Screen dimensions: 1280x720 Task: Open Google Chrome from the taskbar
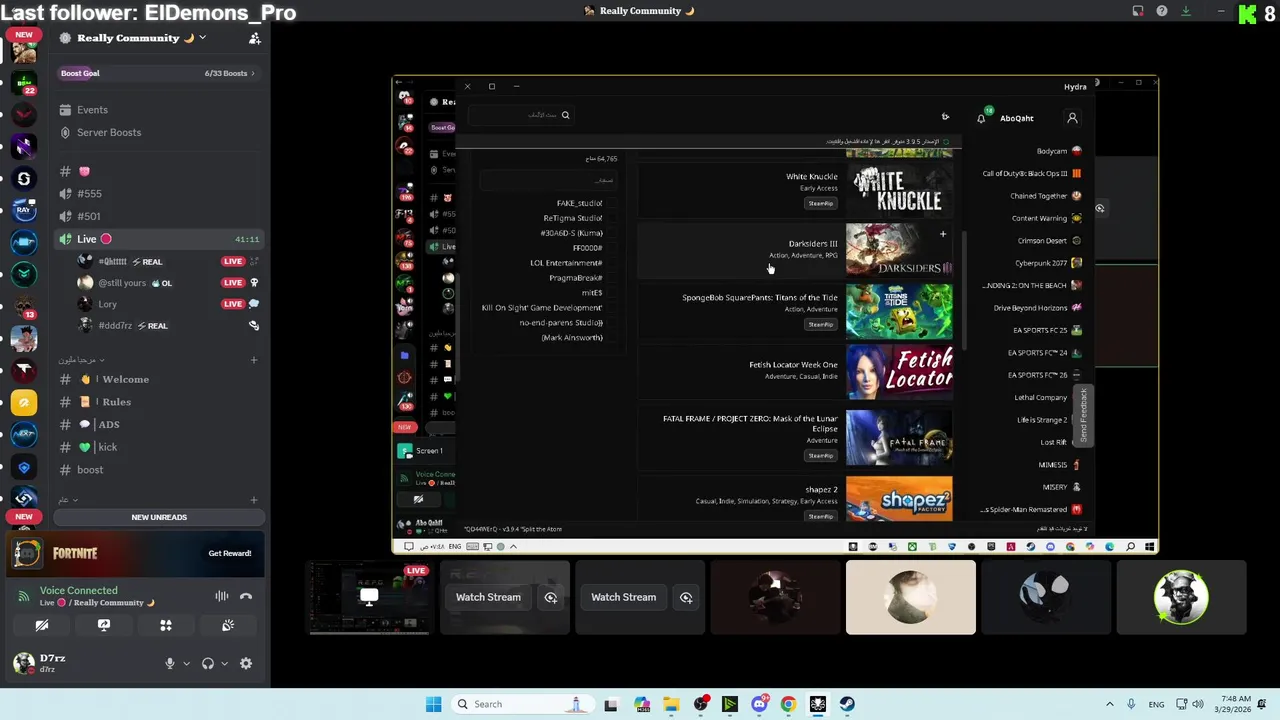coord(788,704)
